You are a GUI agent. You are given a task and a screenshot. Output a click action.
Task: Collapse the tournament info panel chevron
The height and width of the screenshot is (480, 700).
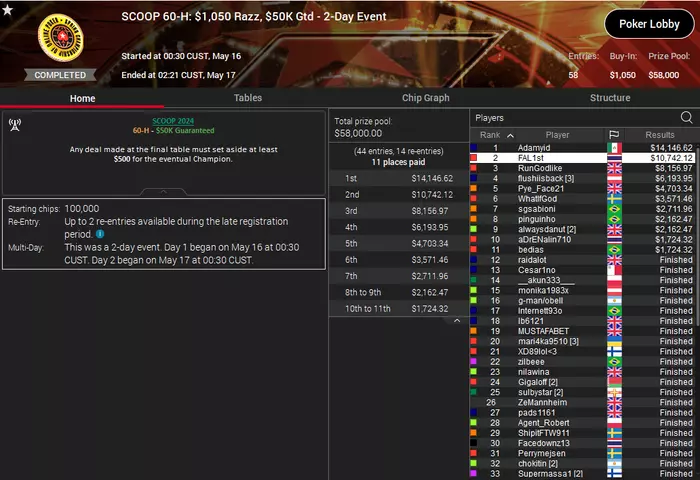click(163, 192)
